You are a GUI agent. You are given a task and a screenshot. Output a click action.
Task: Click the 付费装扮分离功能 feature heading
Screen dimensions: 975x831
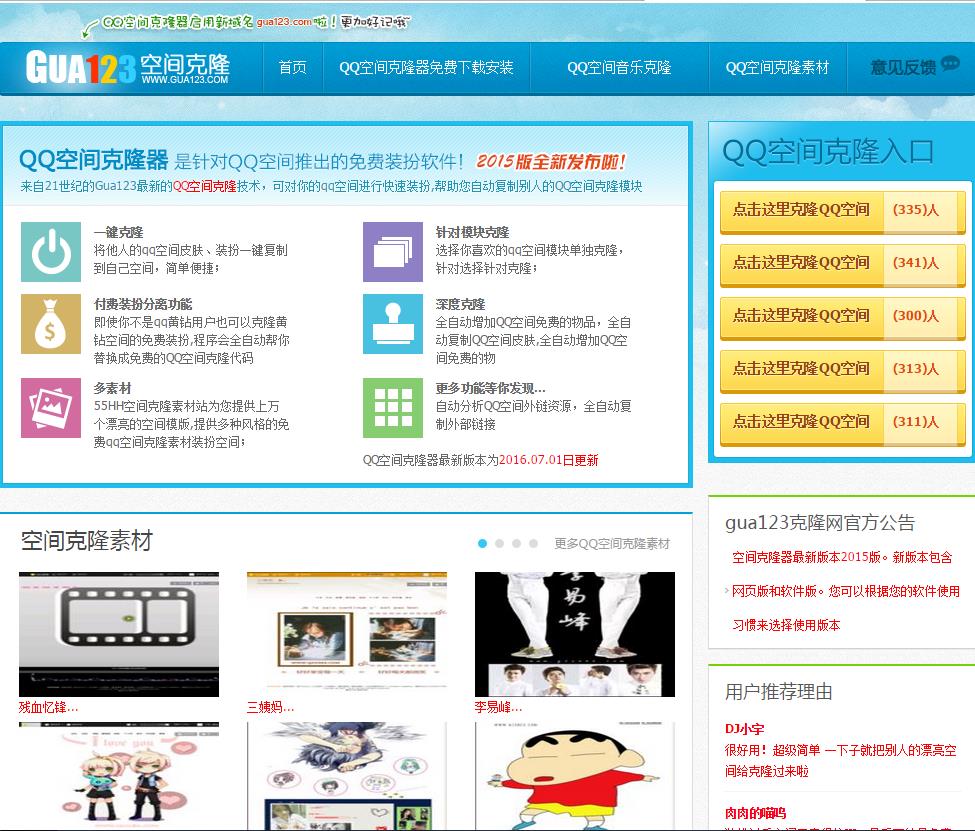143,304
